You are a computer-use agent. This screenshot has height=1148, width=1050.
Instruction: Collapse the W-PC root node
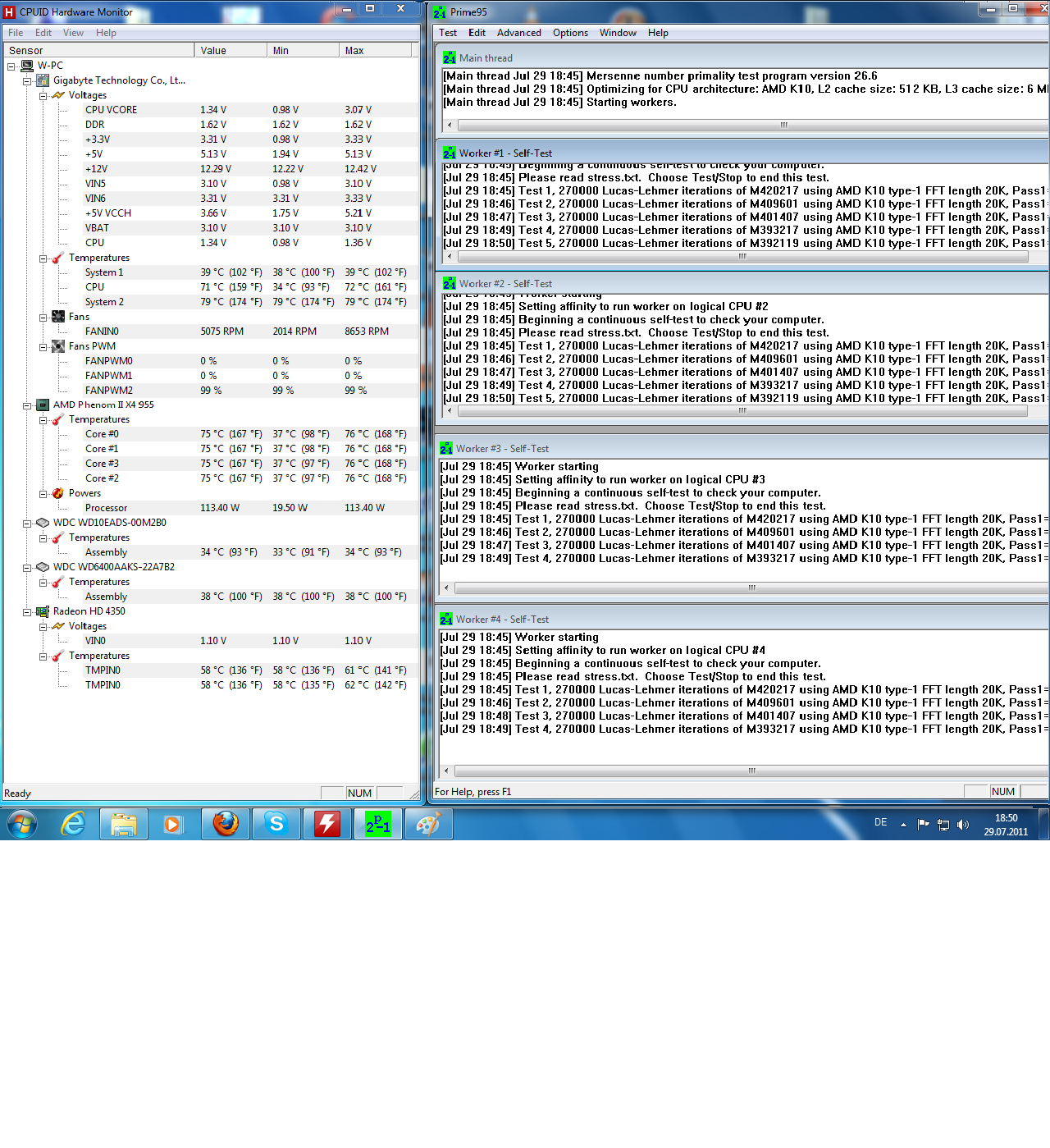(11, 66)
